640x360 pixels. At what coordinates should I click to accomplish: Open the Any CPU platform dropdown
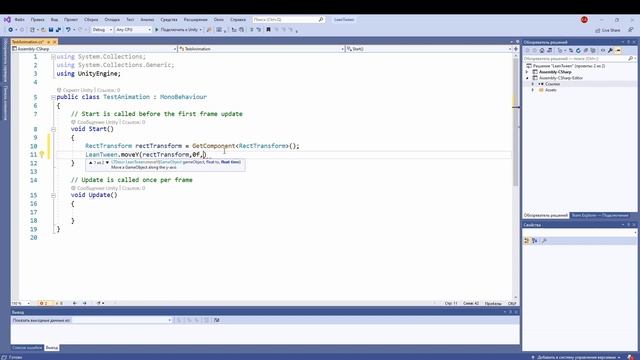(x=133, y=30)
